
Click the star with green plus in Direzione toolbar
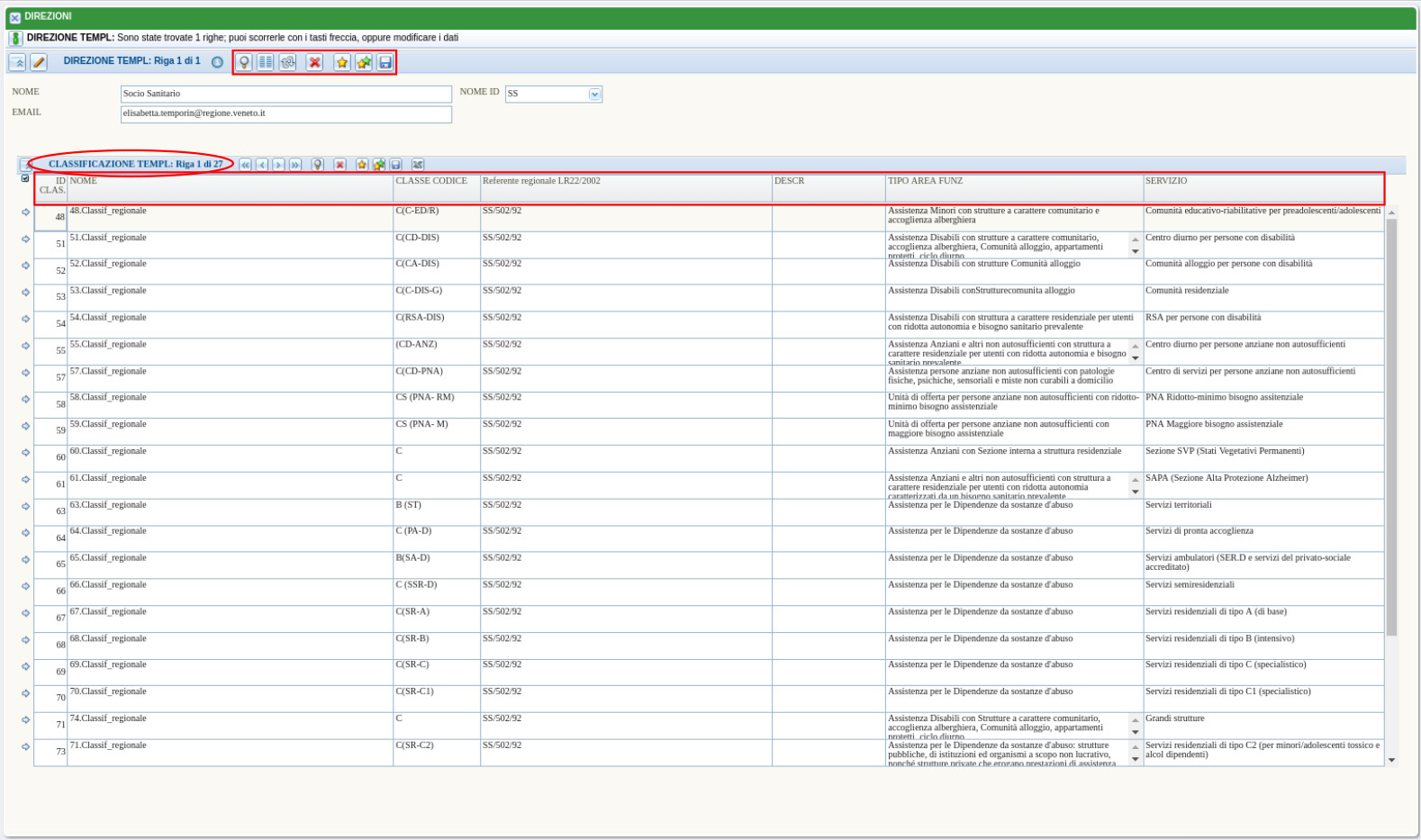(x=364, y=62)
